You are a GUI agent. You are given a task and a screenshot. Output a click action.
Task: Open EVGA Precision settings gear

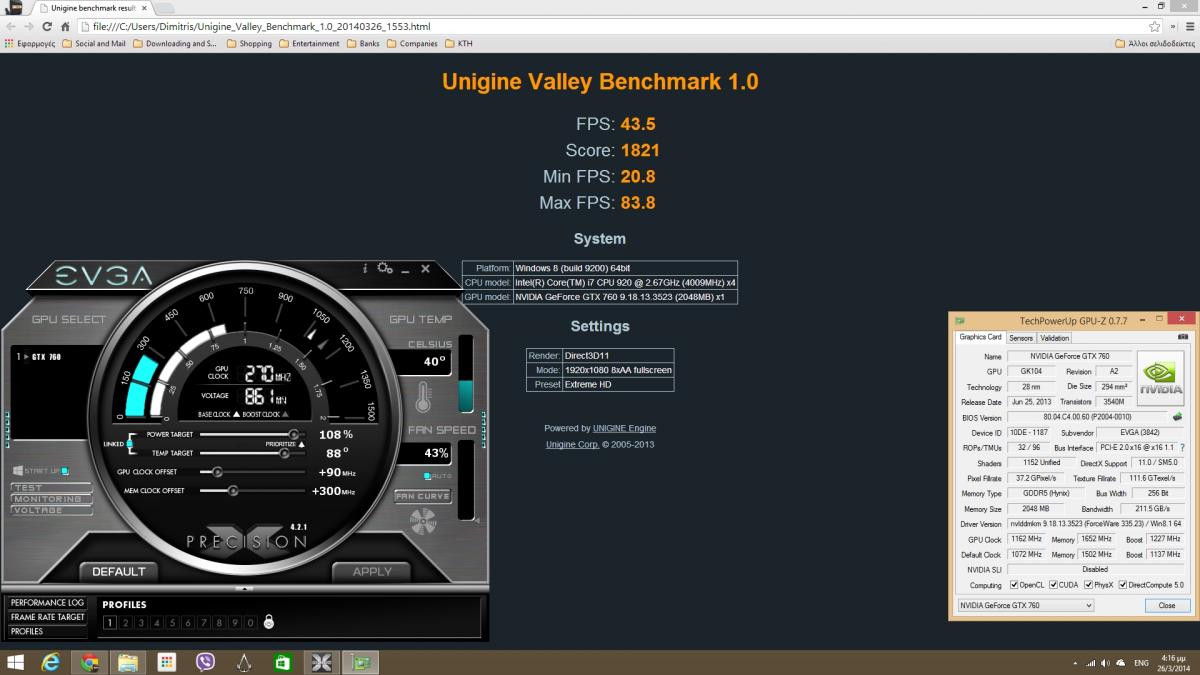coord(383,269)
